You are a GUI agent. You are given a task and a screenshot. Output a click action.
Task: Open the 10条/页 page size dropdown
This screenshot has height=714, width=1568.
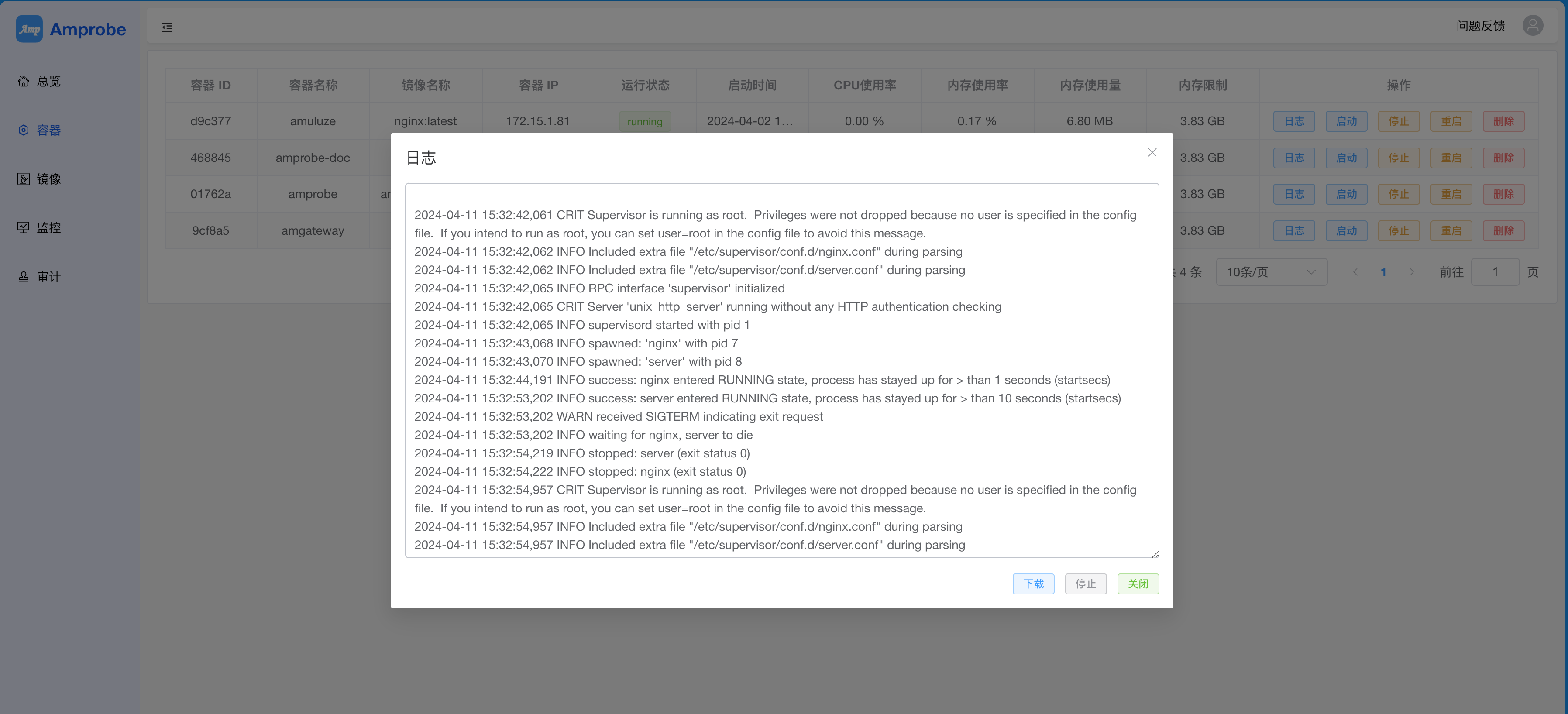tap(1271, 272)
